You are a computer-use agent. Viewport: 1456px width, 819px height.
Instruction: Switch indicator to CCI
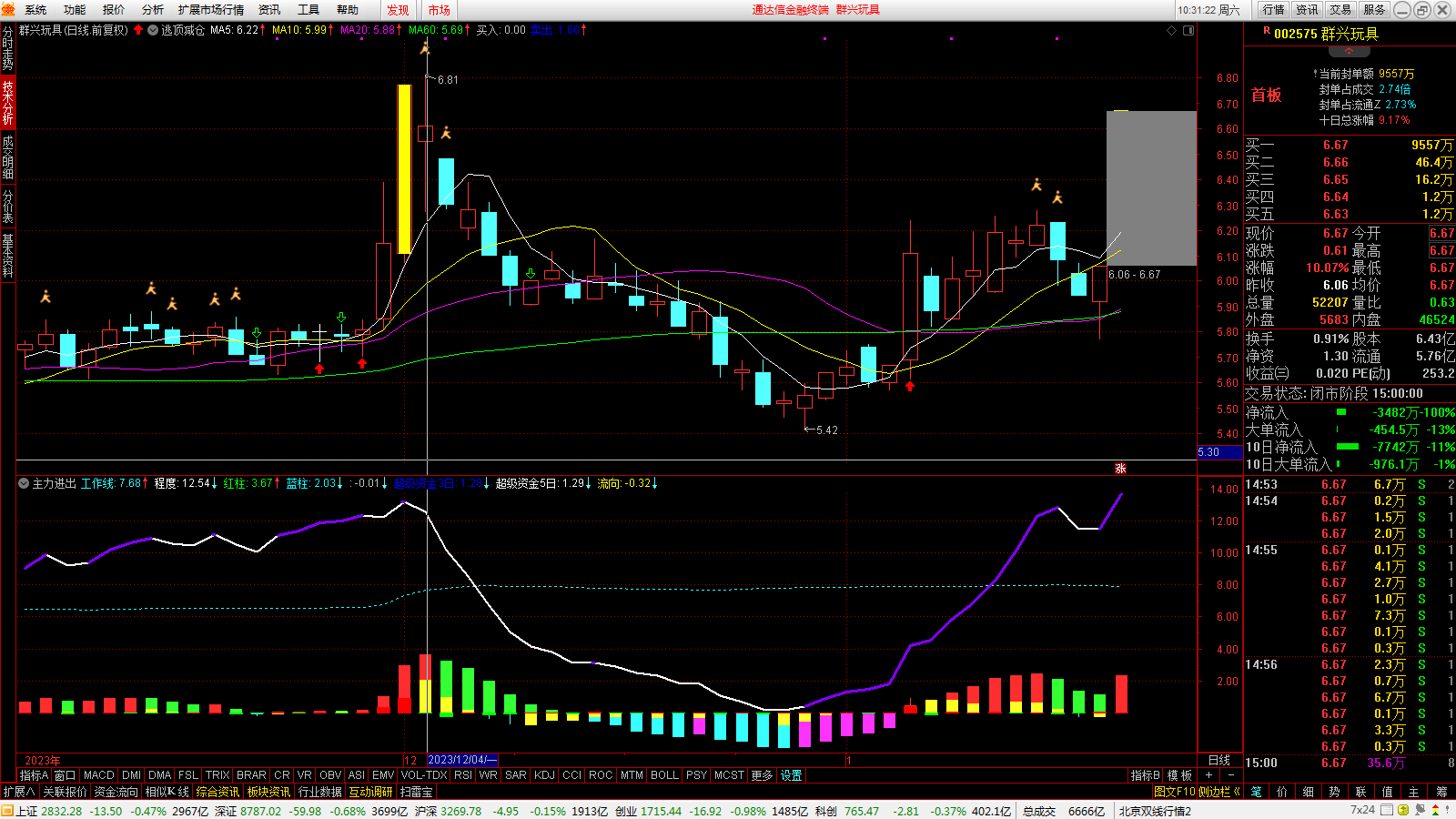point(571,775)
